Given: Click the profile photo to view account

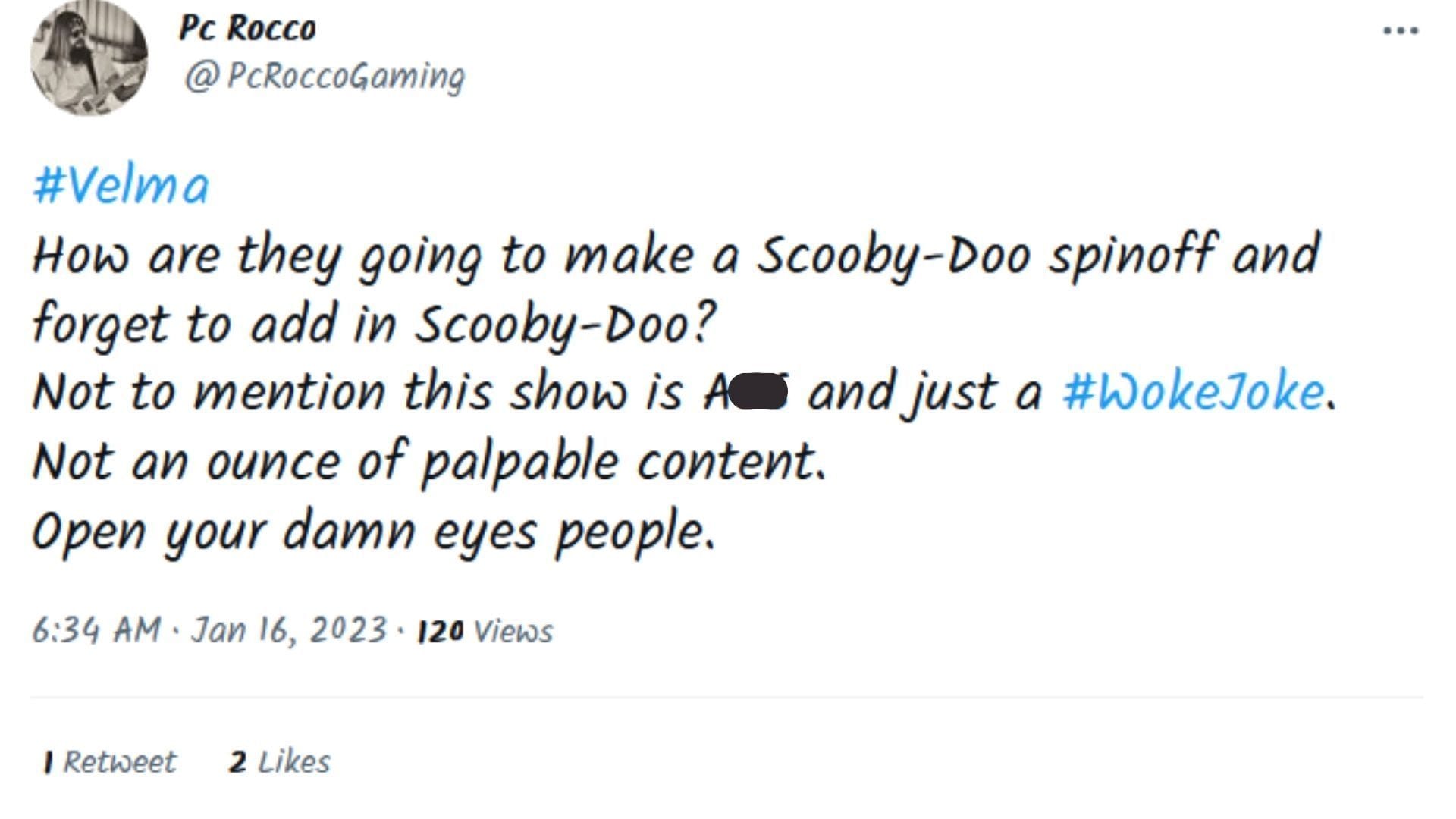Looking at the screenshot, I should click(x=89, y=57).
